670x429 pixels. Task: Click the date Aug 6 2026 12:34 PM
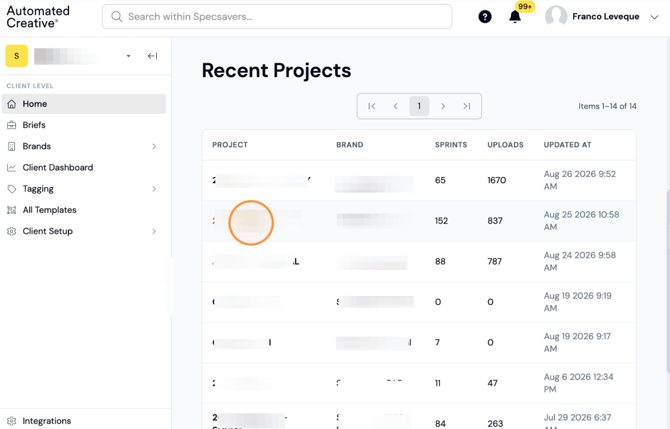(x=578, y=383)
